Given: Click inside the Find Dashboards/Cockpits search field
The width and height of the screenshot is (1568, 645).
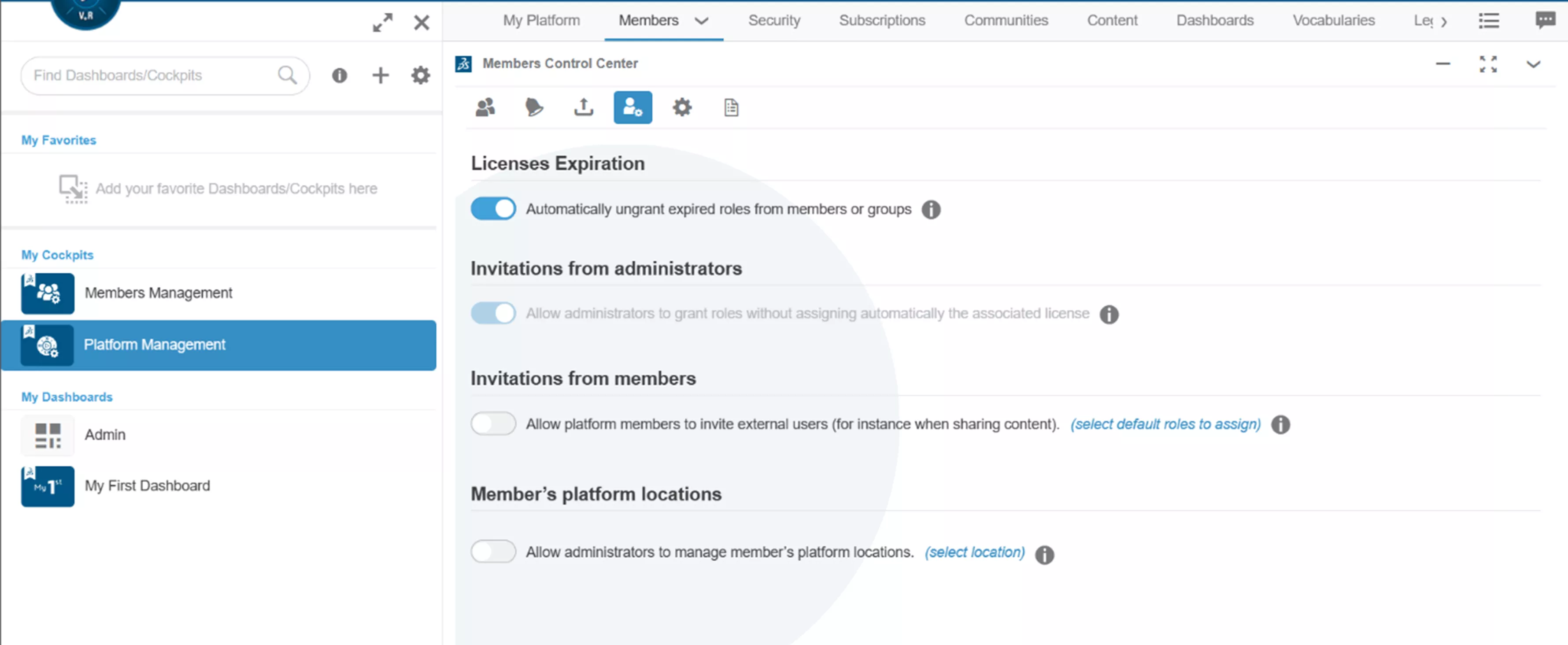Looking at the screenshot, I should pyautogui.click(x=152, y=75).
